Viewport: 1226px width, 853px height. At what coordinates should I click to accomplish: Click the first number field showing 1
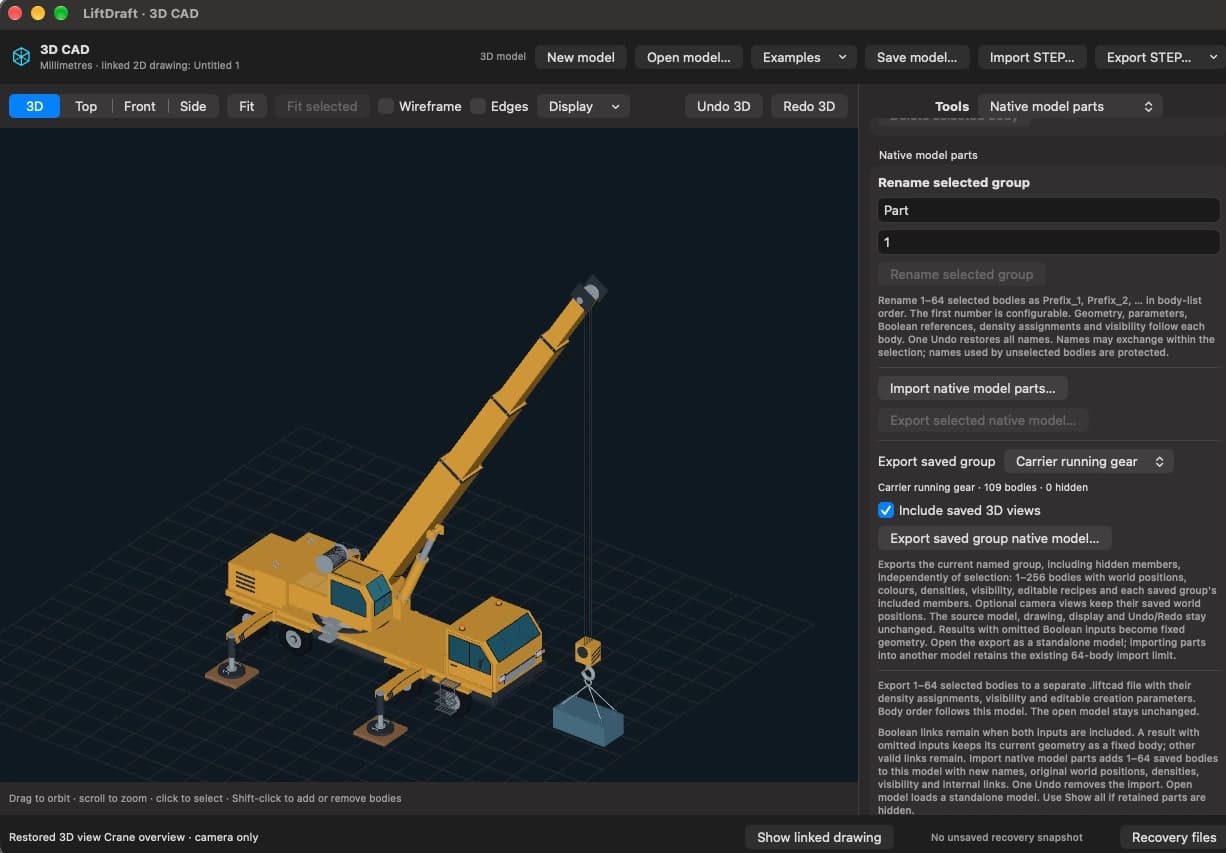click(1049, 242)
